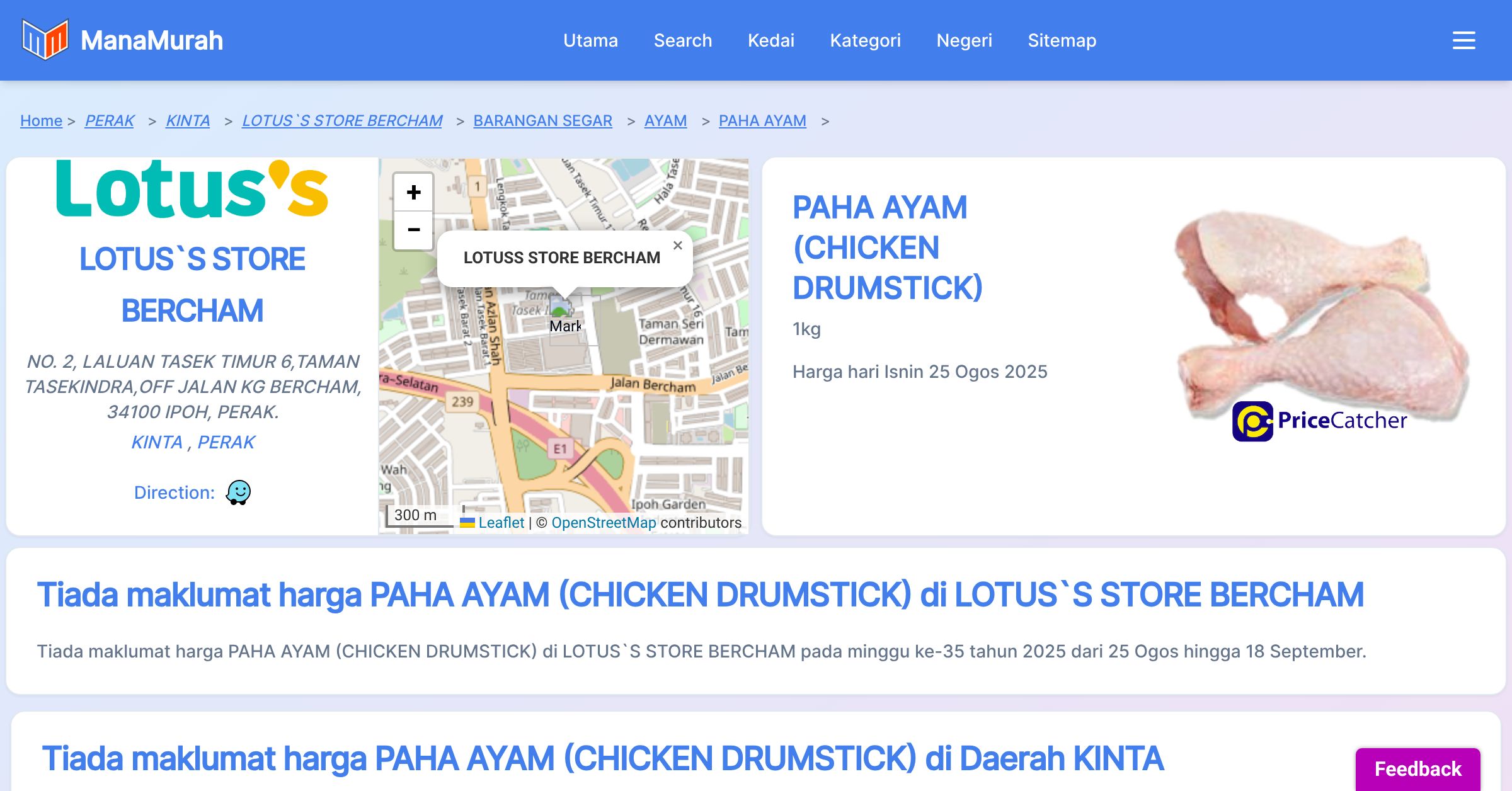
Task: Close the LOTUSS STORE BERCHAM map popup
Action: (677, 246)
